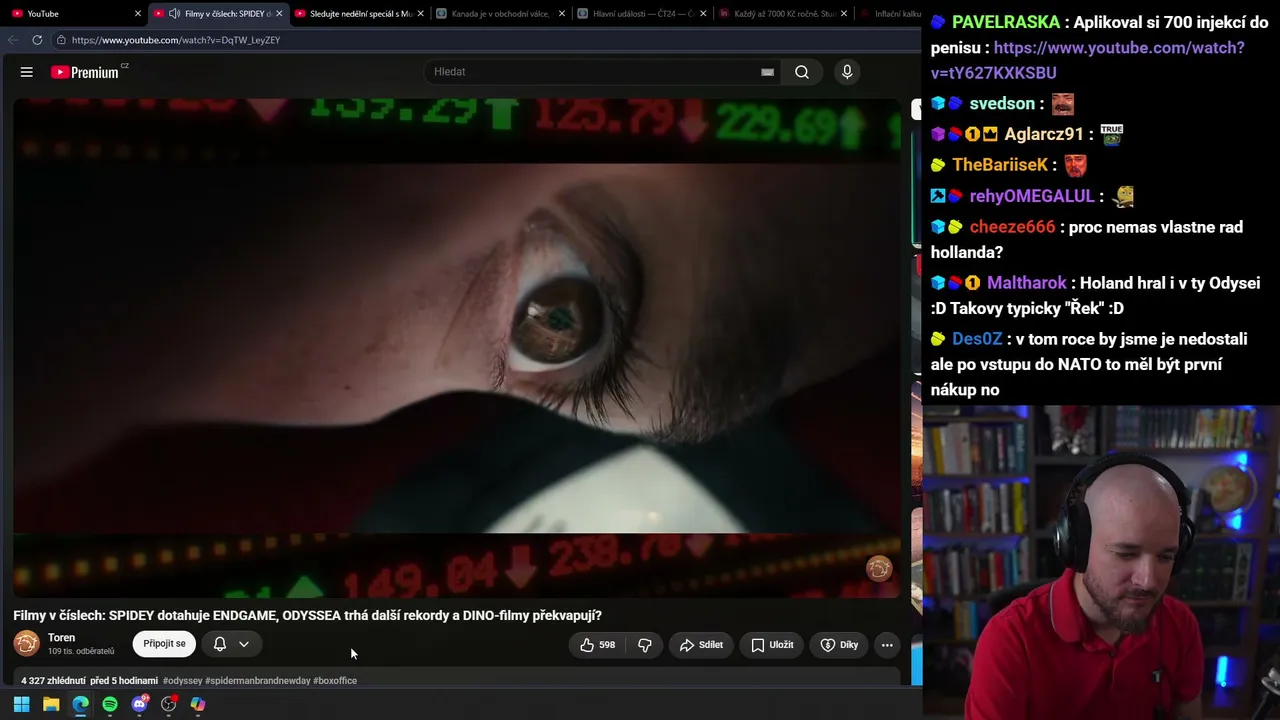Click Des0Z username in chat
Screen dimensions: 1280x720
point(977,339)
